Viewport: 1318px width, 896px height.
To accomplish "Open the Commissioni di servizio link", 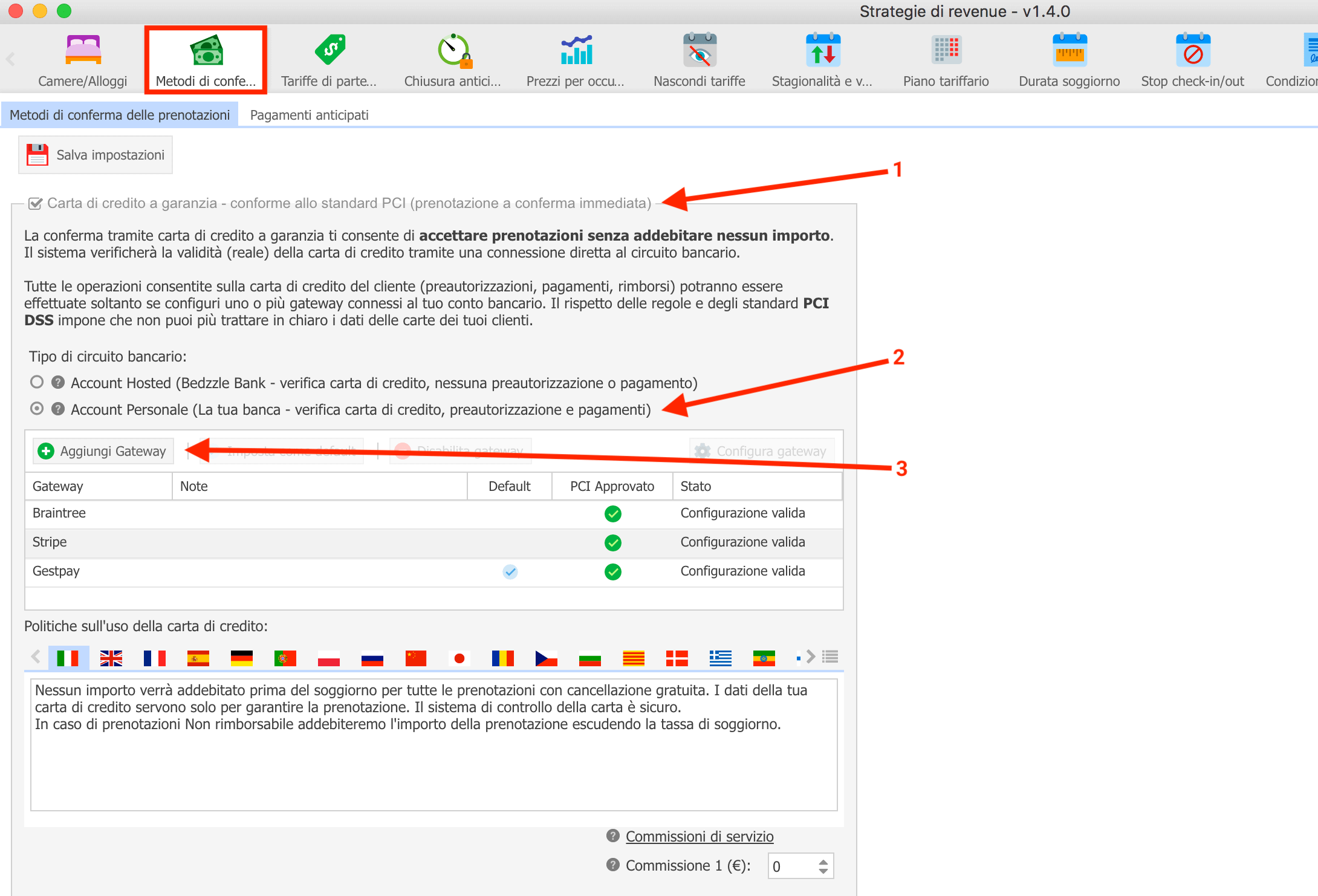I will click(x=699, y=836).
